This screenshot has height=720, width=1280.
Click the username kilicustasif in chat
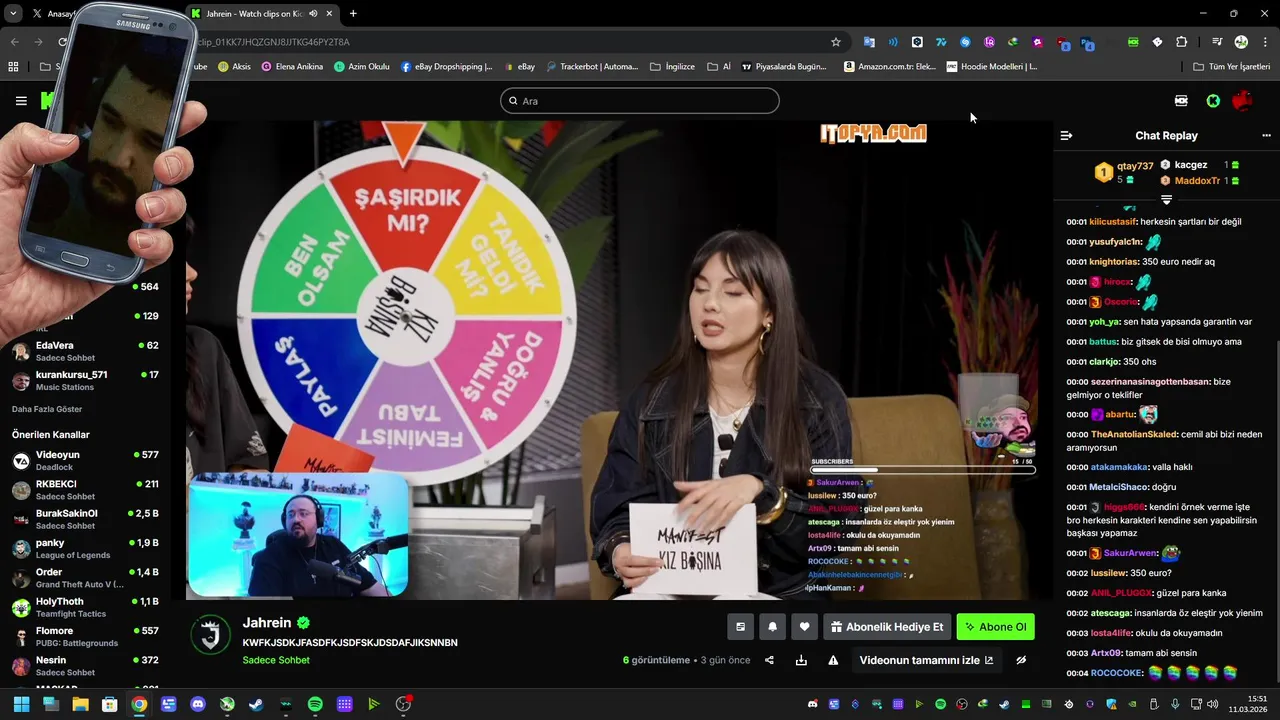click(x=1113, y=222)
